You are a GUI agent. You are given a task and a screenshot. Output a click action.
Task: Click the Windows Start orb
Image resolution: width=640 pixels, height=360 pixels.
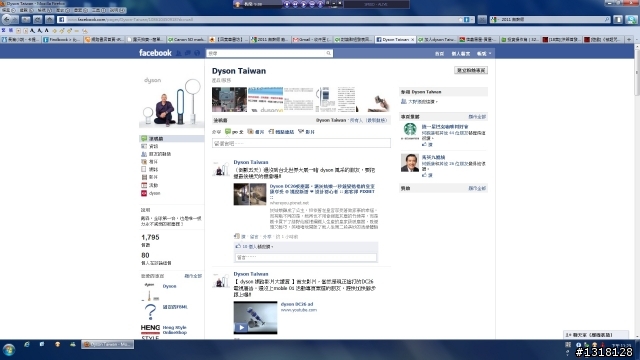tap(9, 349)
